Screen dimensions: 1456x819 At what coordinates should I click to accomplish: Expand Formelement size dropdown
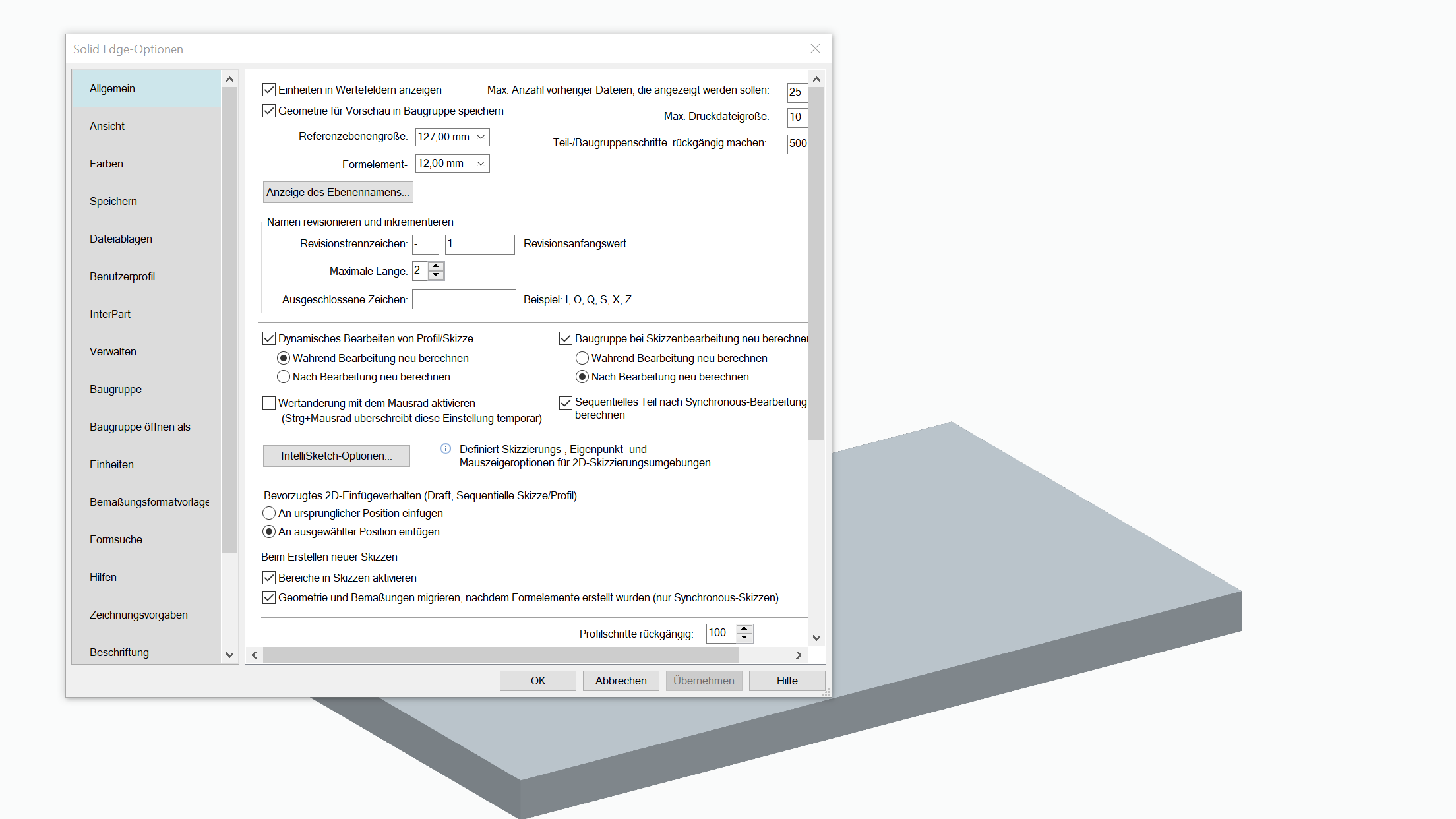coord(481,164)
